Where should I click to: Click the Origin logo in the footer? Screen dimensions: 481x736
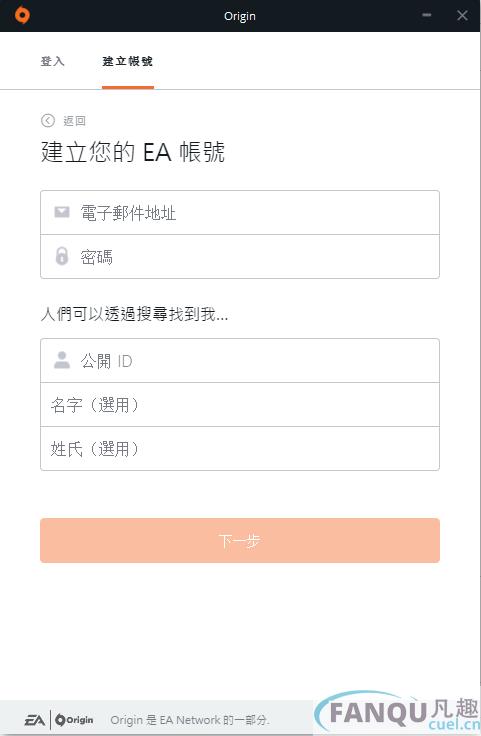(74, 720)
